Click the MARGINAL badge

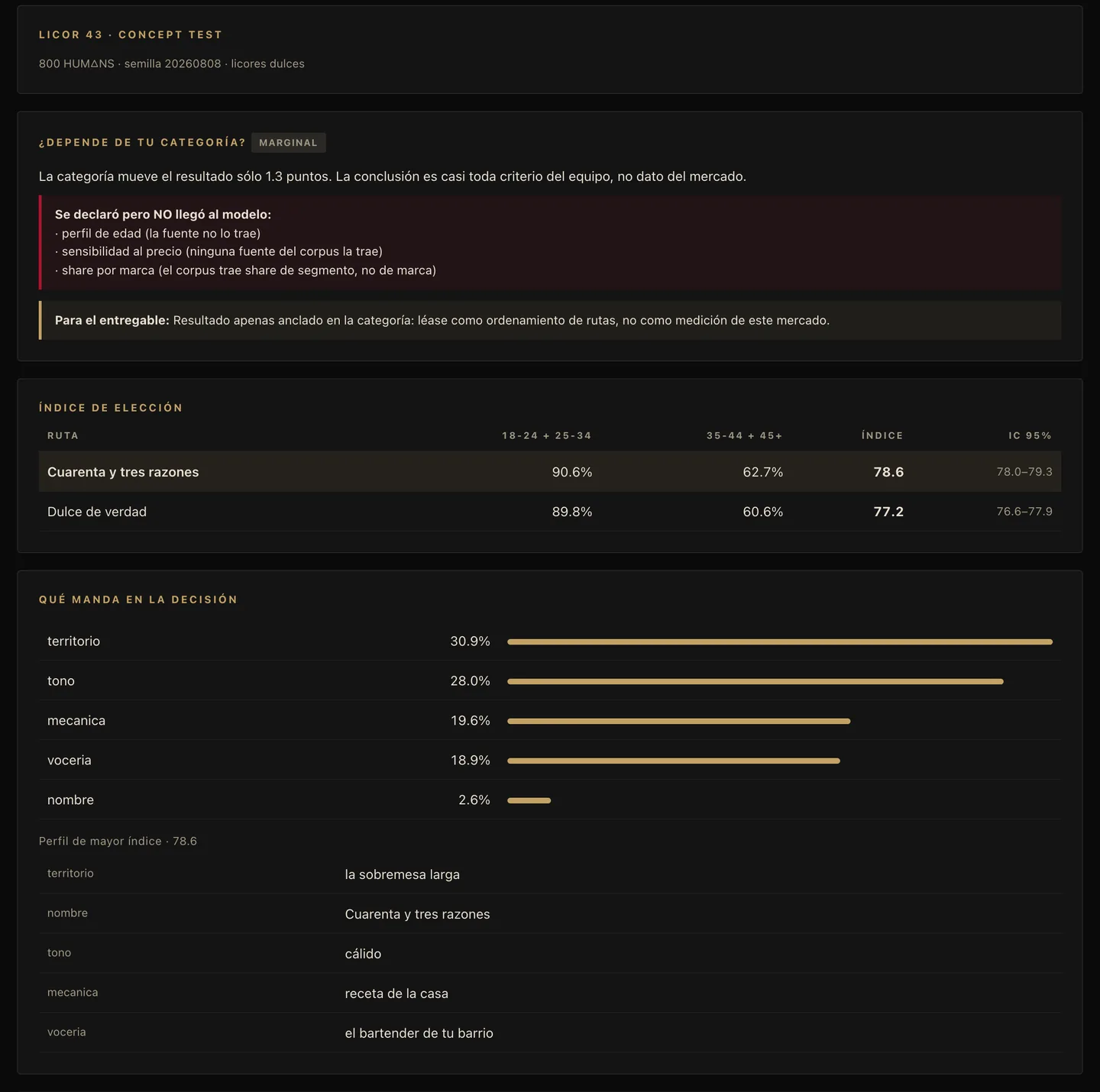click(288, 143)
